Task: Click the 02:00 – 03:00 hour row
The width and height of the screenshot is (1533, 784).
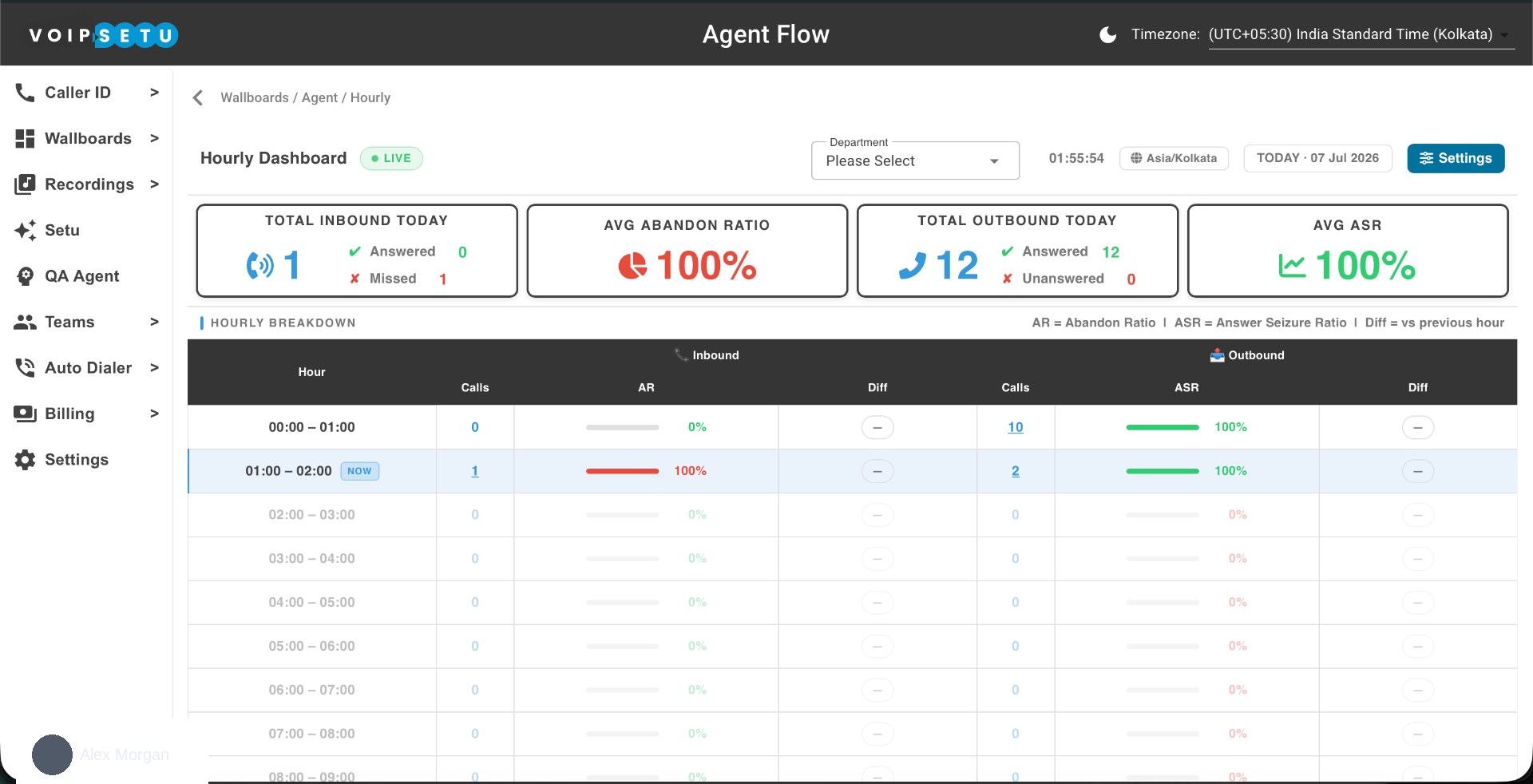Action: (853, 515)
